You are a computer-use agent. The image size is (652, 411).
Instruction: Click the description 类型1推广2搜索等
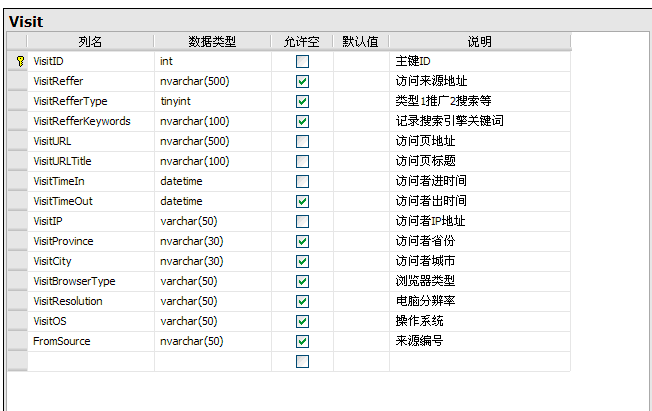(443, 101)
